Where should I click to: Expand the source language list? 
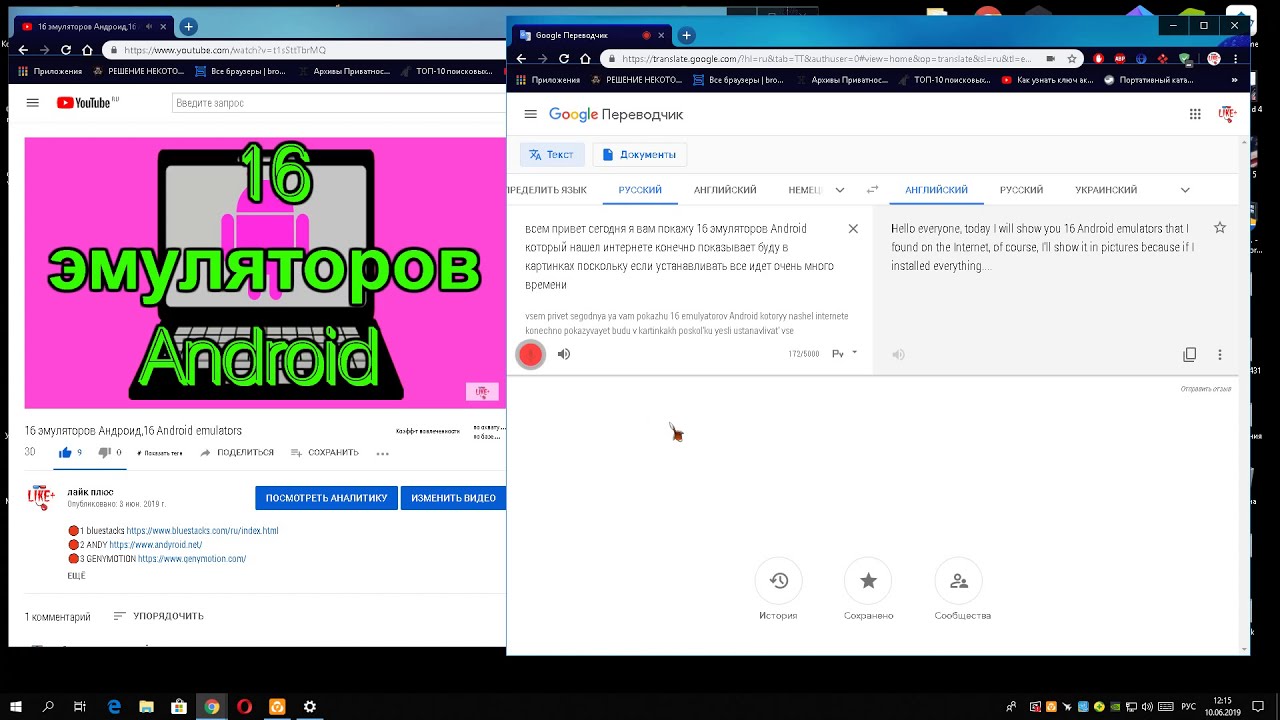[x=840, y=190]
